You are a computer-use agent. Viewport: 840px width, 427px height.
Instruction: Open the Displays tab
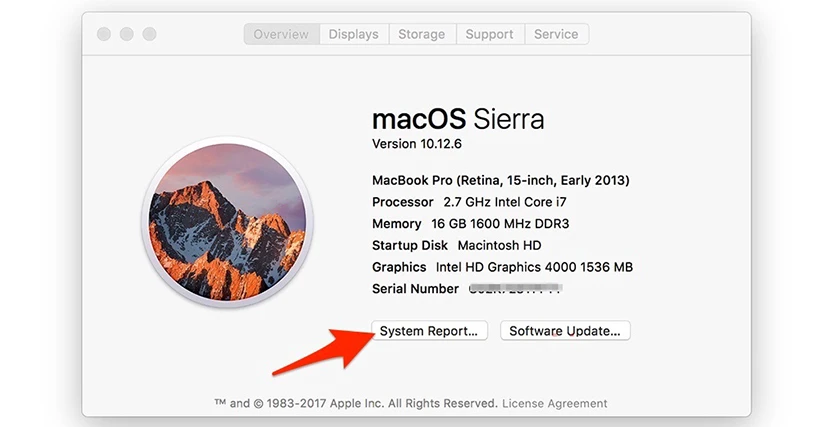tap(354, 34)
